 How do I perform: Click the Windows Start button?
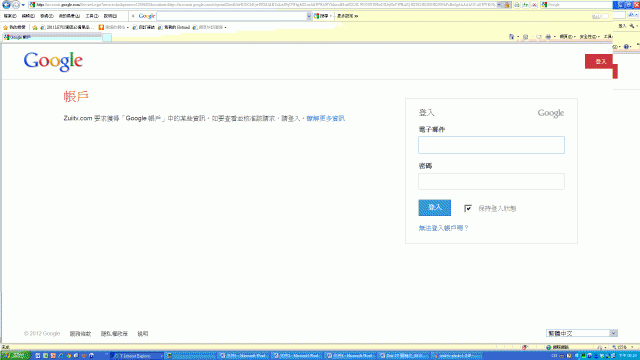16,356
